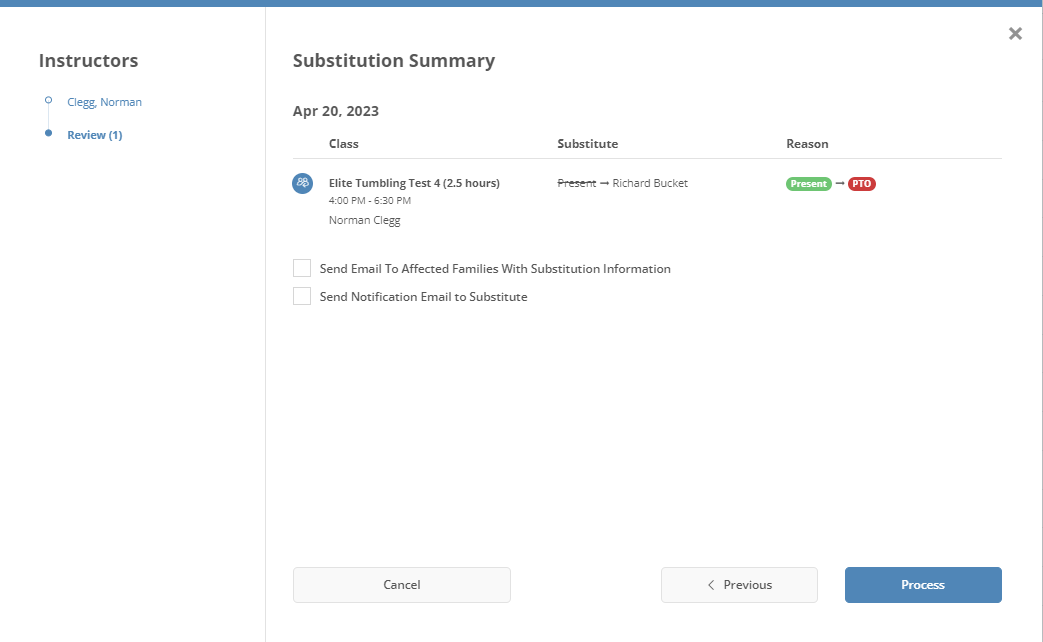Viewport: 1043px width, 642px height.
Task: Click the red PTO reason badge
Action: (x=861, y=184)
